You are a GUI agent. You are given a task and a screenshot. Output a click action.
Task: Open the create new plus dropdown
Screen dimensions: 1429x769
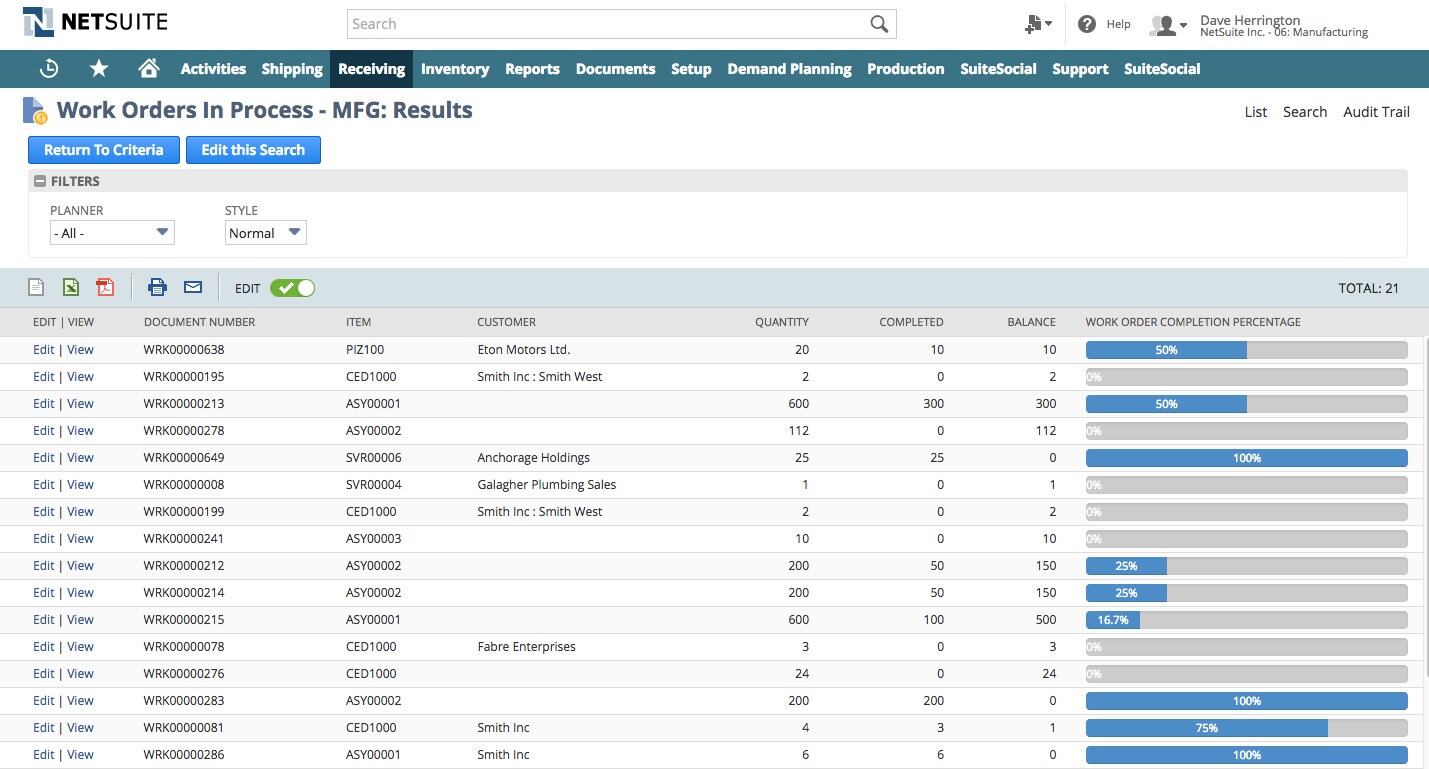[1039, 24]
